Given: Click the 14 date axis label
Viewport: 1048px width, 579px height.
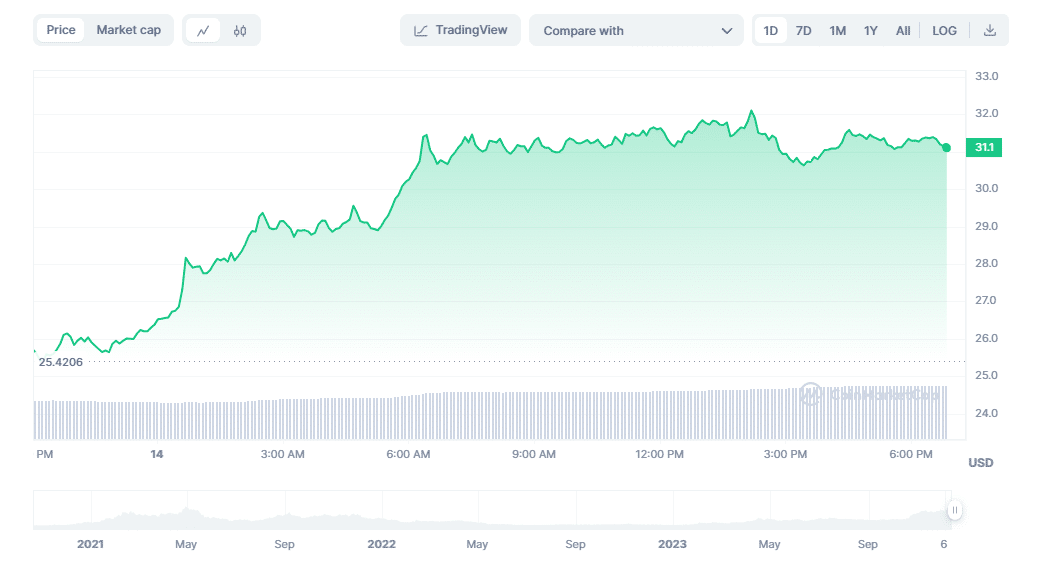Looking at the screenshot, I should pos(156,454).
